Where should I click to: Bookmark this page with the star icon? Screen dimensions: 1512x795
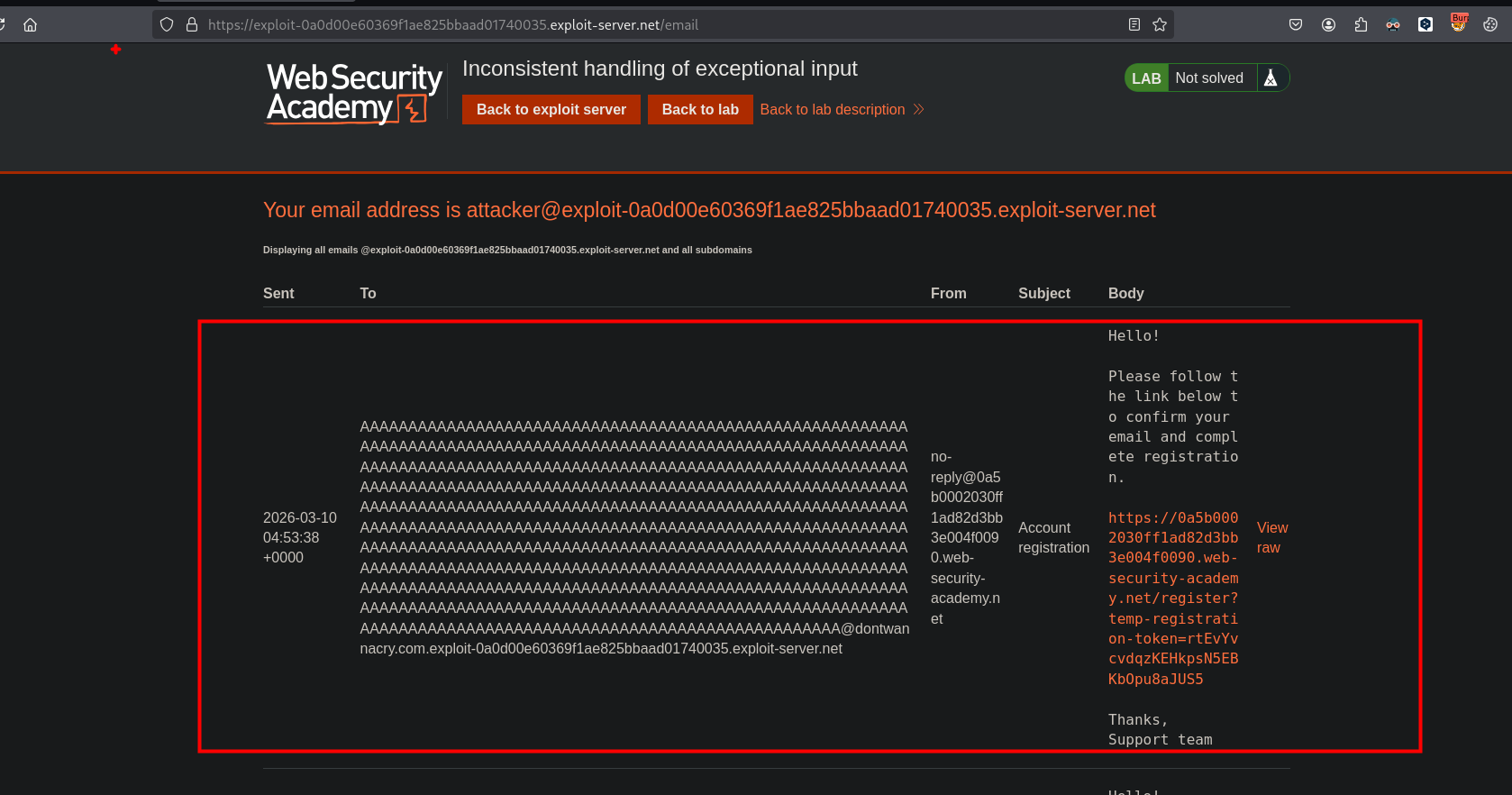coord(1160,25)
